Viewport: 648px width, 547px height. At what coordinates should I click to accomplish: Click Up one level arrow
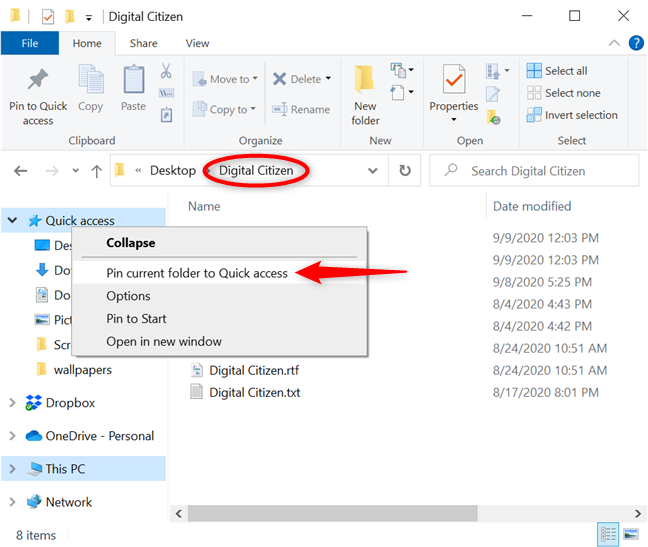pyautogui.click(x=97, y=171)
